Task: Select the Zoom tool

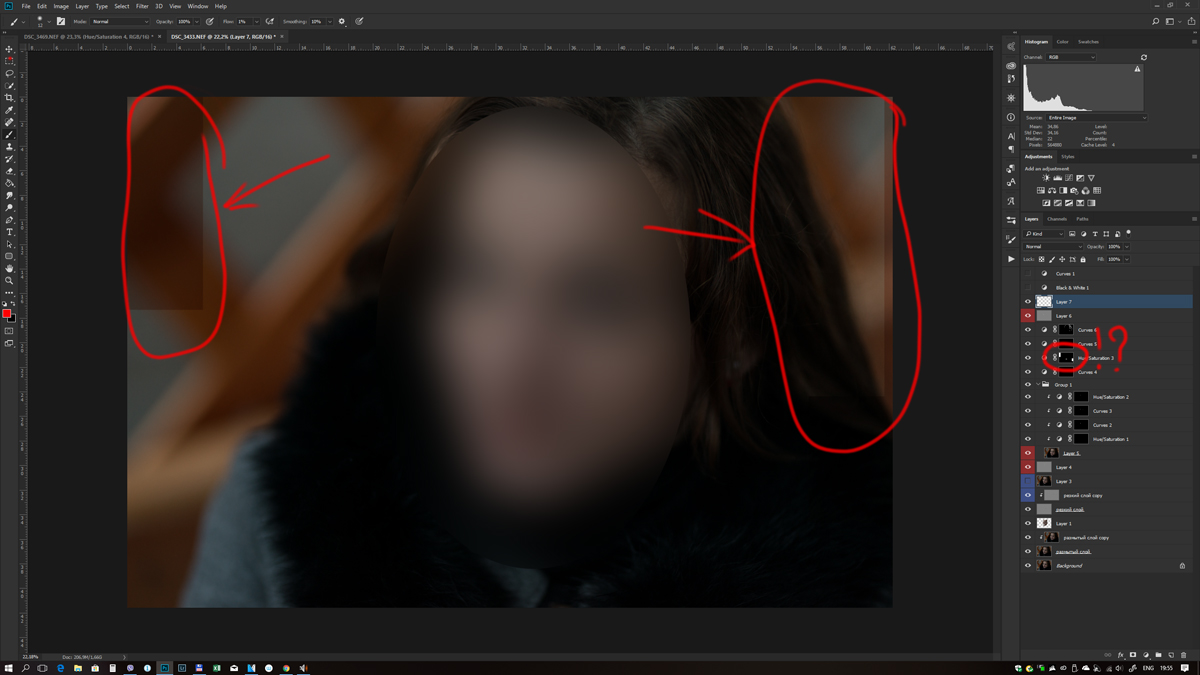Action: pos(9,280)
